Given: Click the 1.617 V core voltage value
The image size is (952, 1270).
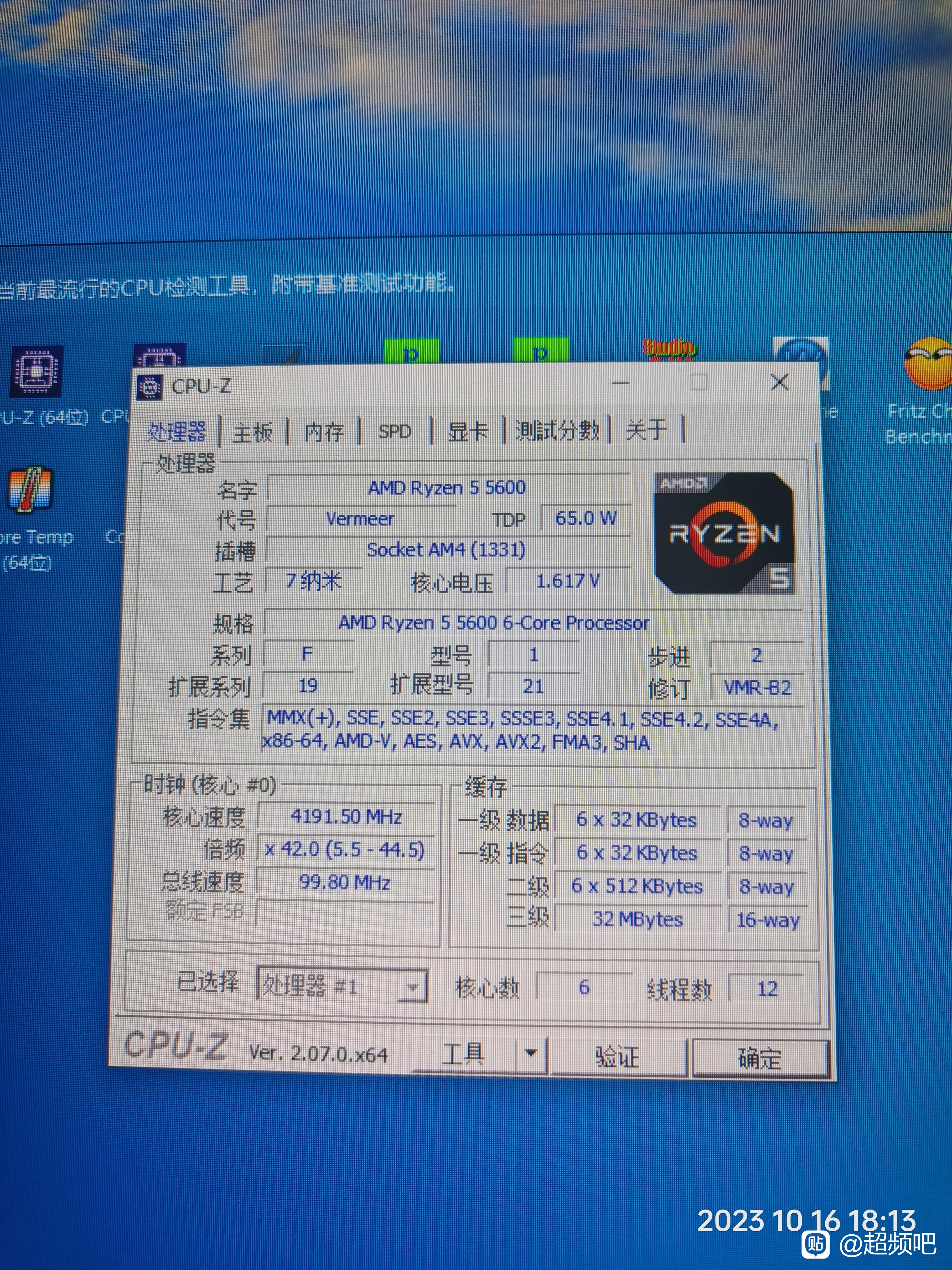Looking at the screenshot, I should 568,582.
